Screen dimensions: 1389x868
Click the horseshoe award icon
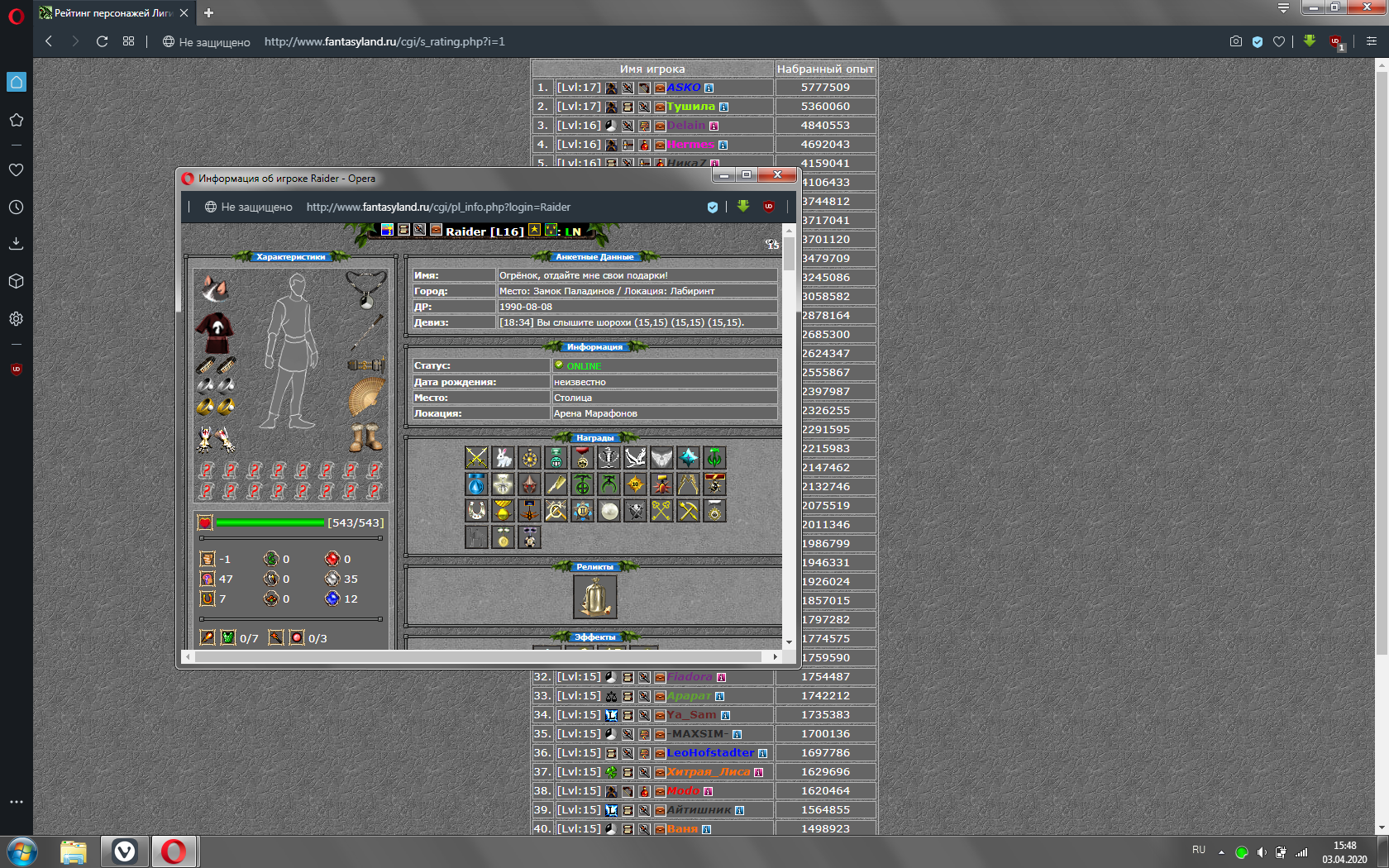[476, 511]
